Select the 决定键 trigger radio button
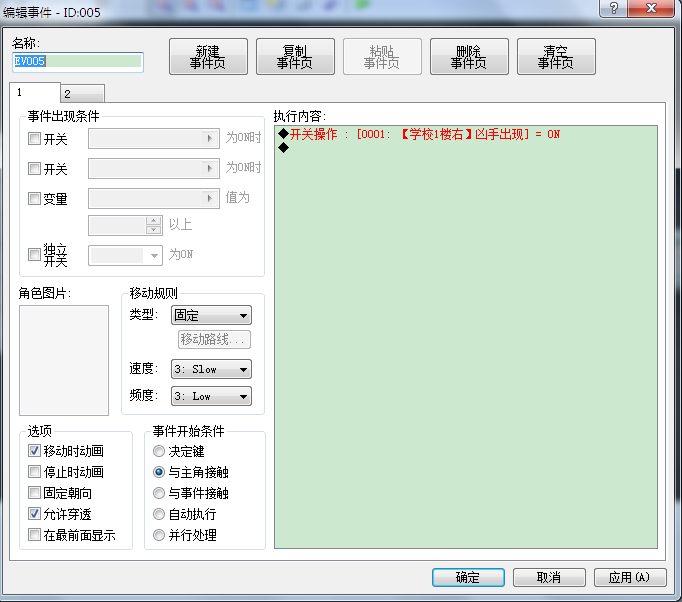The image size is (682, 602). [x=159, y=451]
